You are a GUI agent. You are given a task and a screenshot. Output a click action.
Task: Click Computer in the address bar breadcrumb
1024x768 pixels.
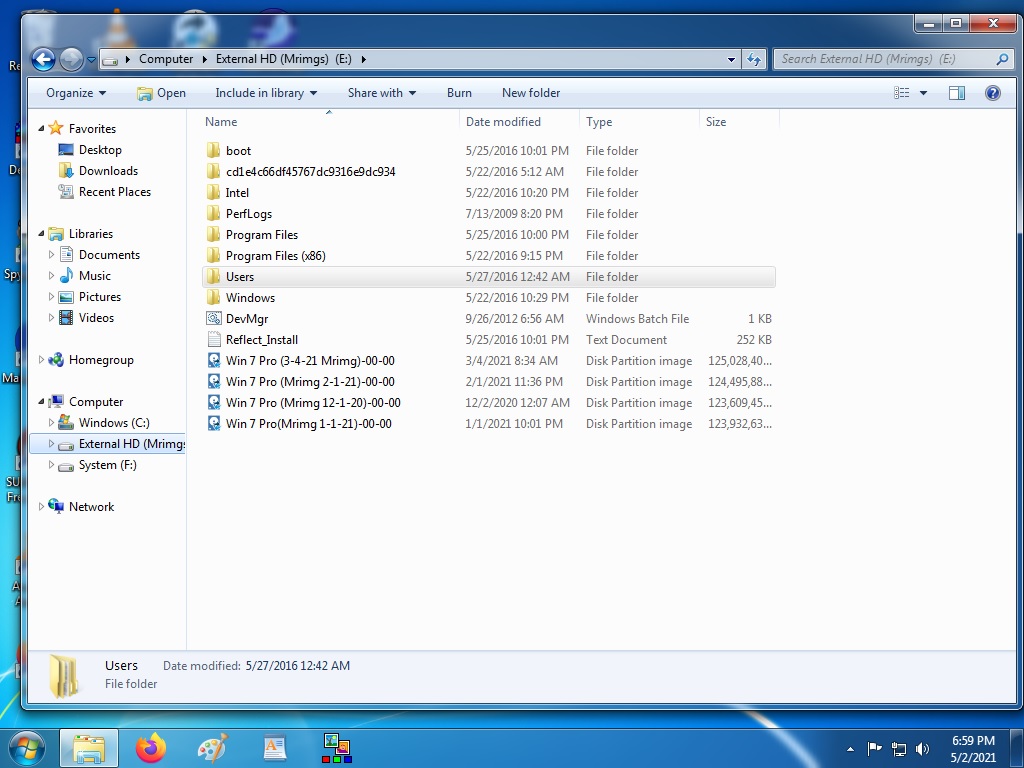tap(166, 59)
